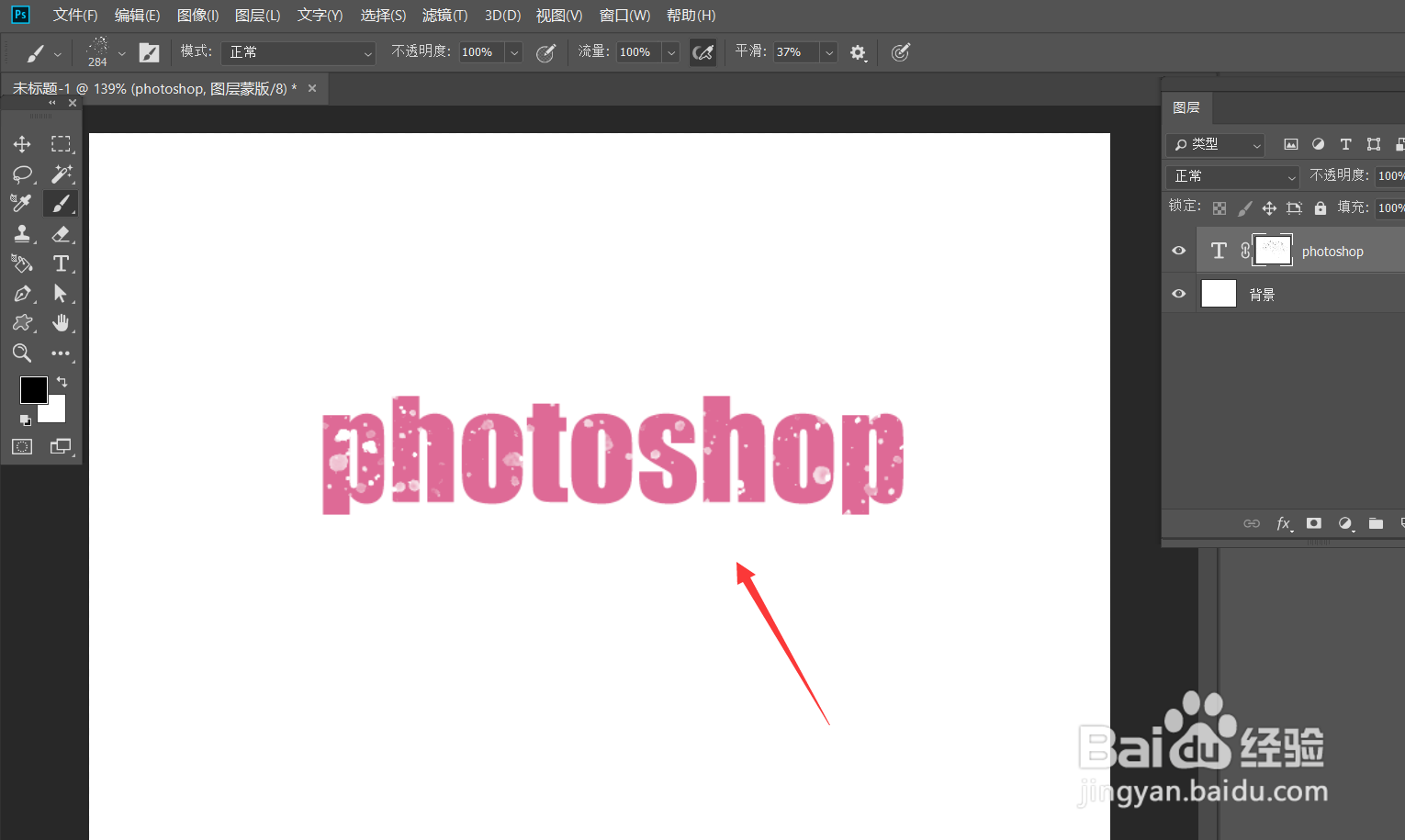This screenshot has width=1405, height=840.
Task: Select the Pen tool
Action: pos(22,294)
